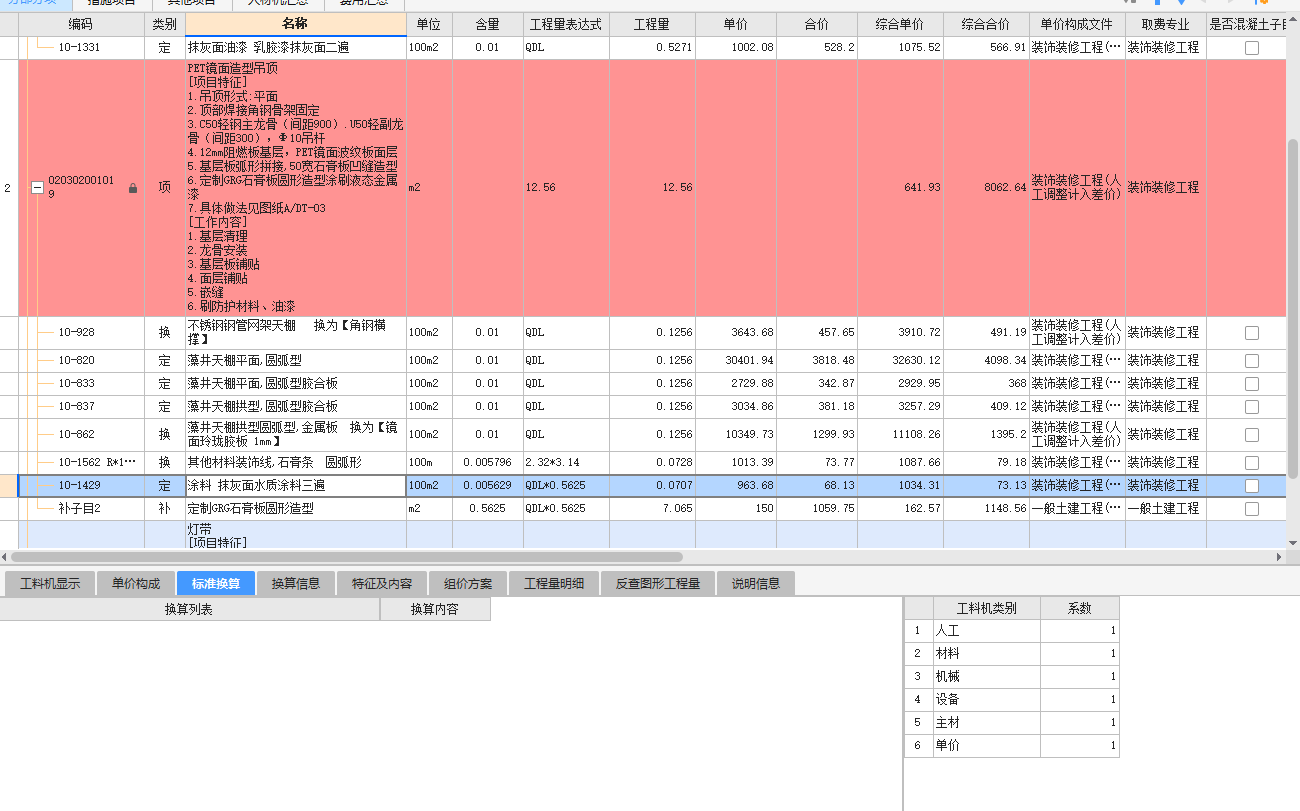Screen dimensions: 1300x811
Task: Open the 换算信息 tab
Action: 296,583
